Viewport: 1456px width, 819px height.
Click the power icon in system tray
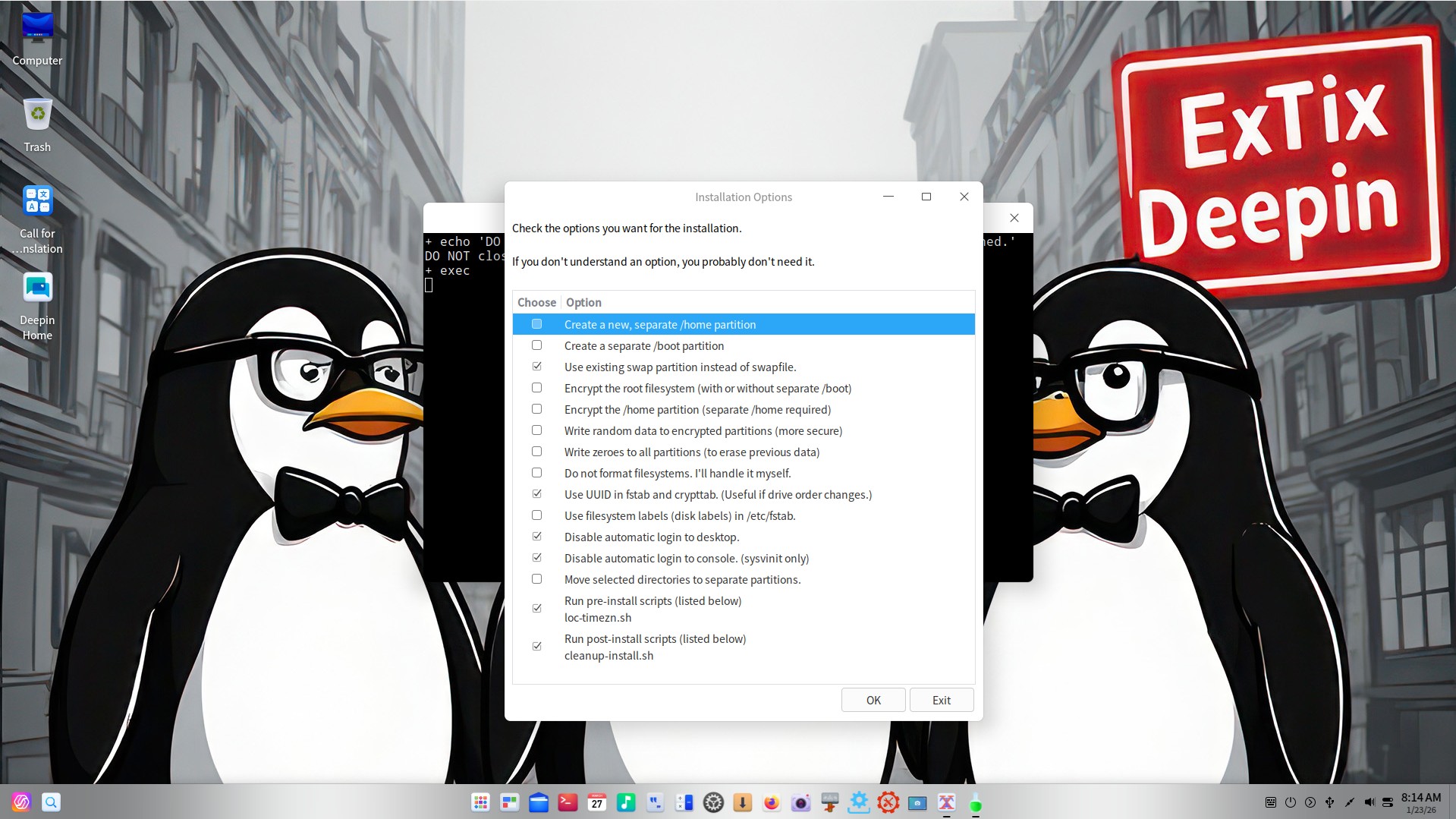(1291, 802)
